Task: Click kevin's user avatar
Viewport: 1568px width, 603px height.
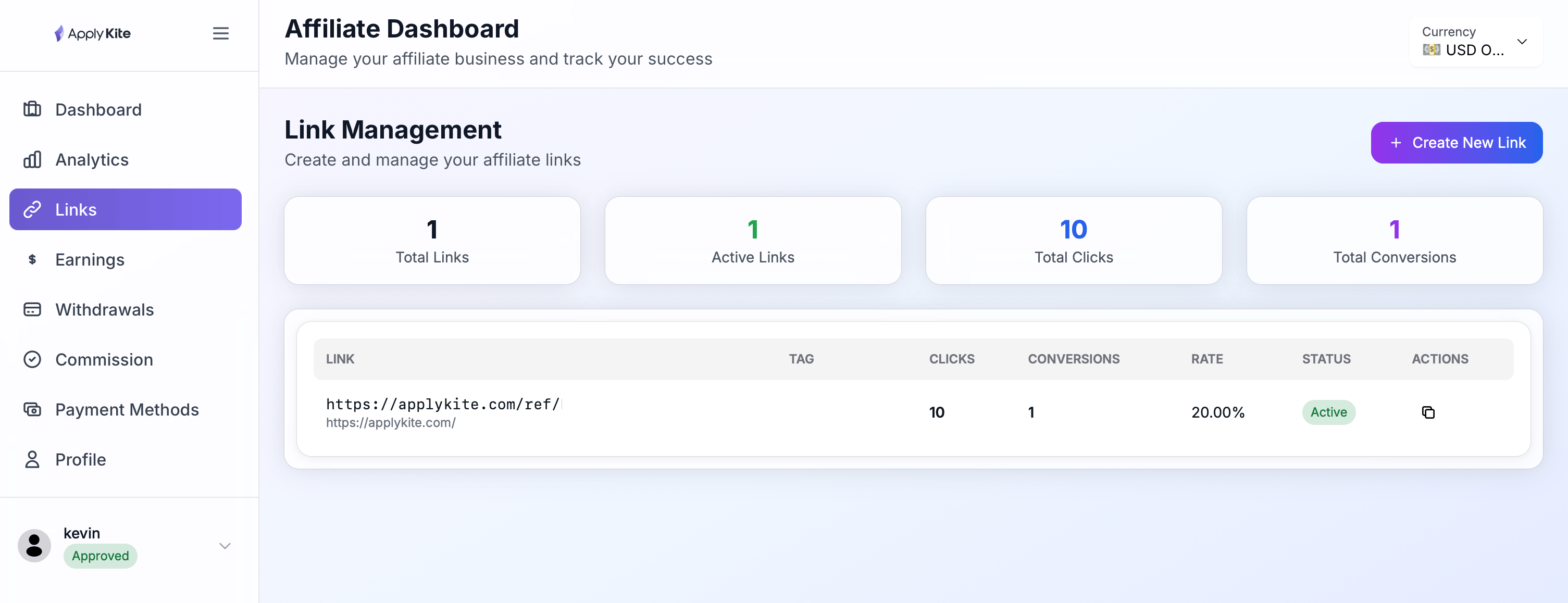Action: [x=34, y=545]
